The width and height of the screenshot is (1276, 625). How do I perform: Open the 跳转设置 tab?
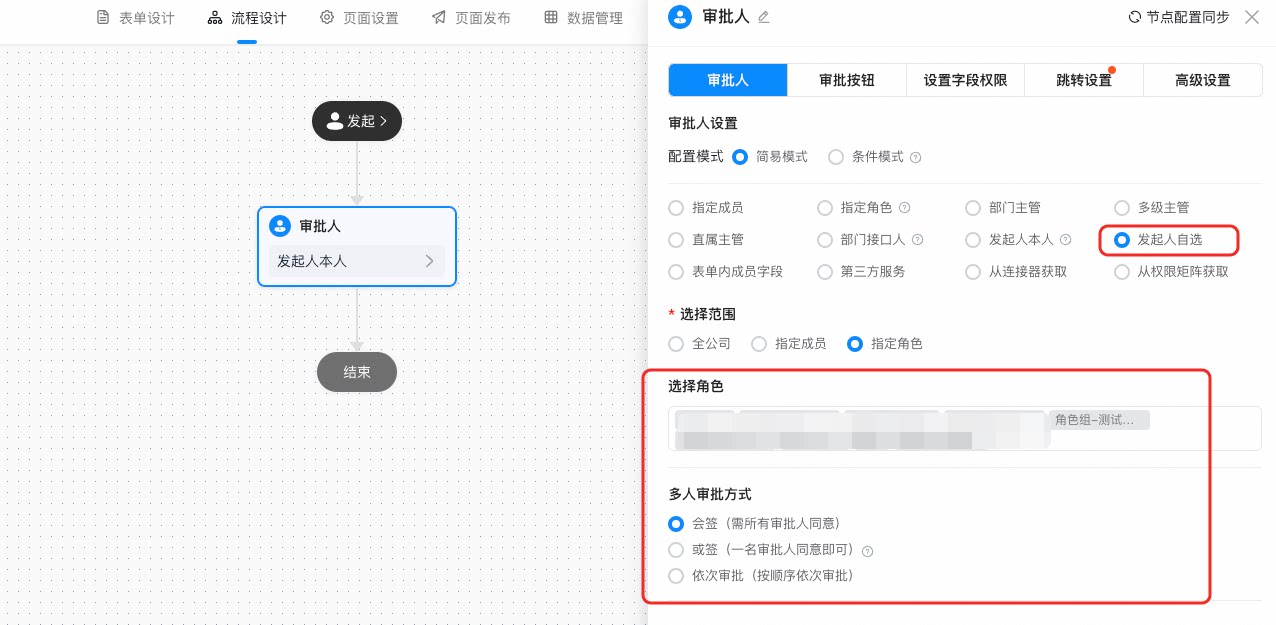point(1084,80)
